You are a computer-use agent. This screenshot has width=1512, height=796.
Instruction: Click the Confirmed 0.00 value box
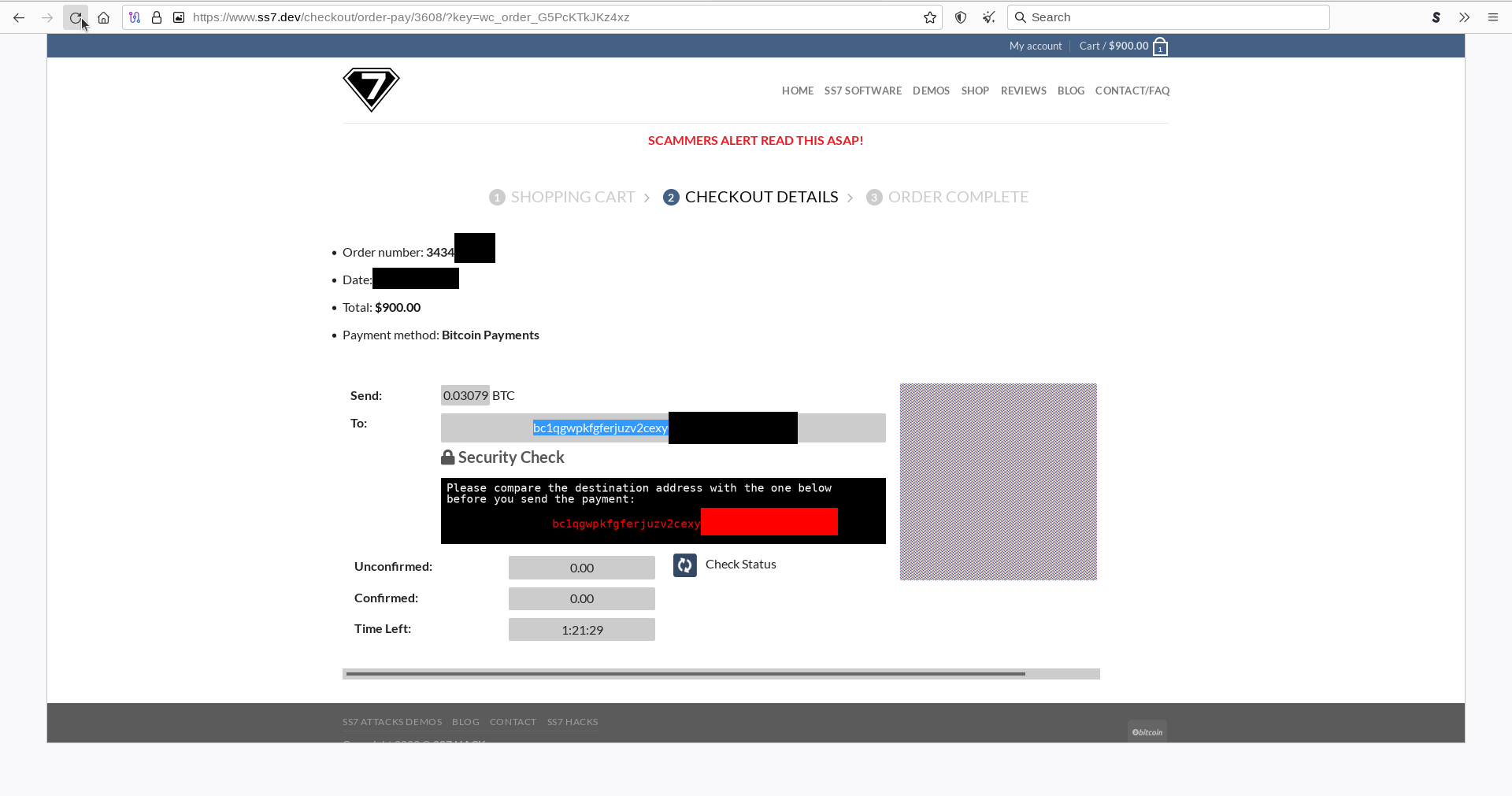(x=582, y=599)
